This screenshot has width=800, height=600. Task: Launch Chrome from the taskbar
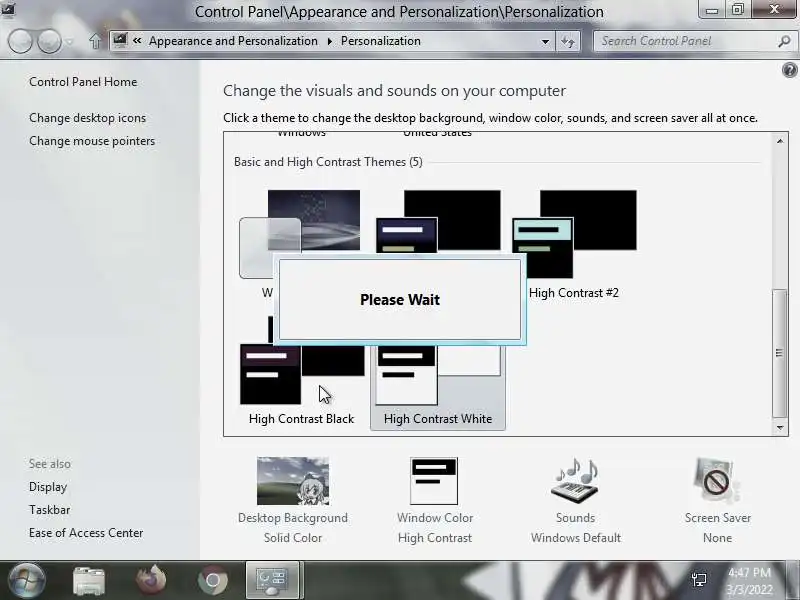[x=213, y=581]
